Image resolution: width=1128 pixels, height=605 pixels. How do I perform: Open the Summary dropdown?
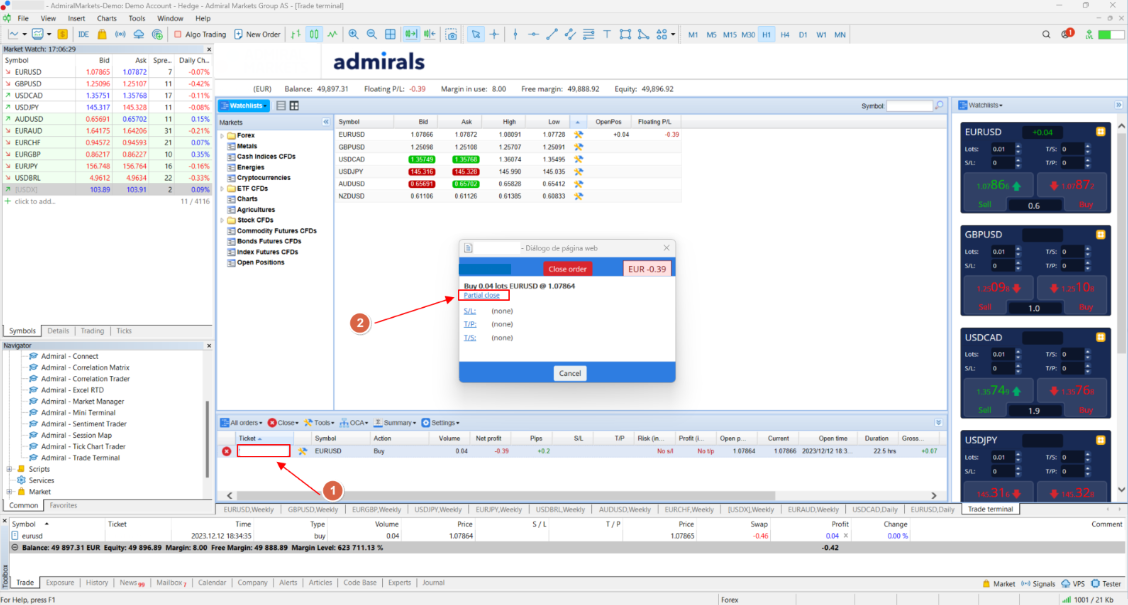[395, 423]
